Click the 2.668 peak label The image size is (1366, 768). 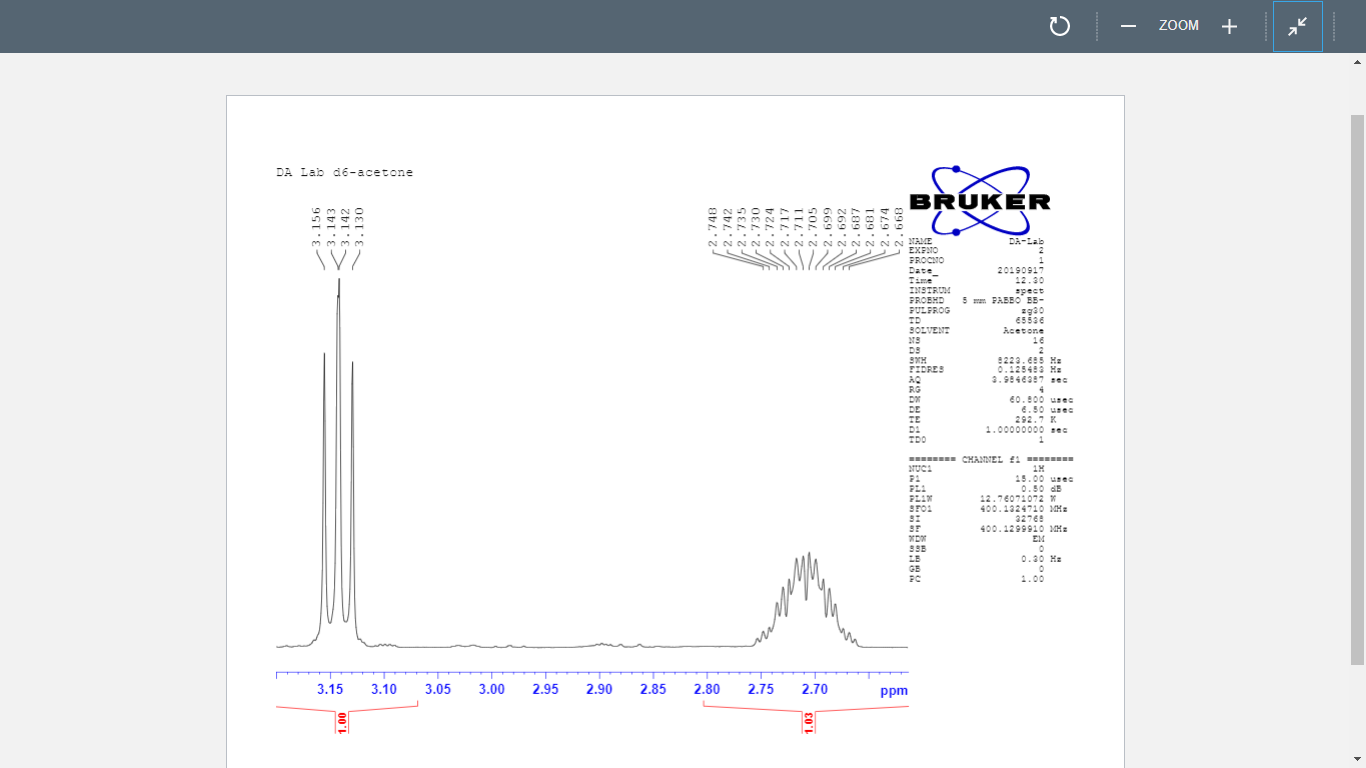pos(899,227)
